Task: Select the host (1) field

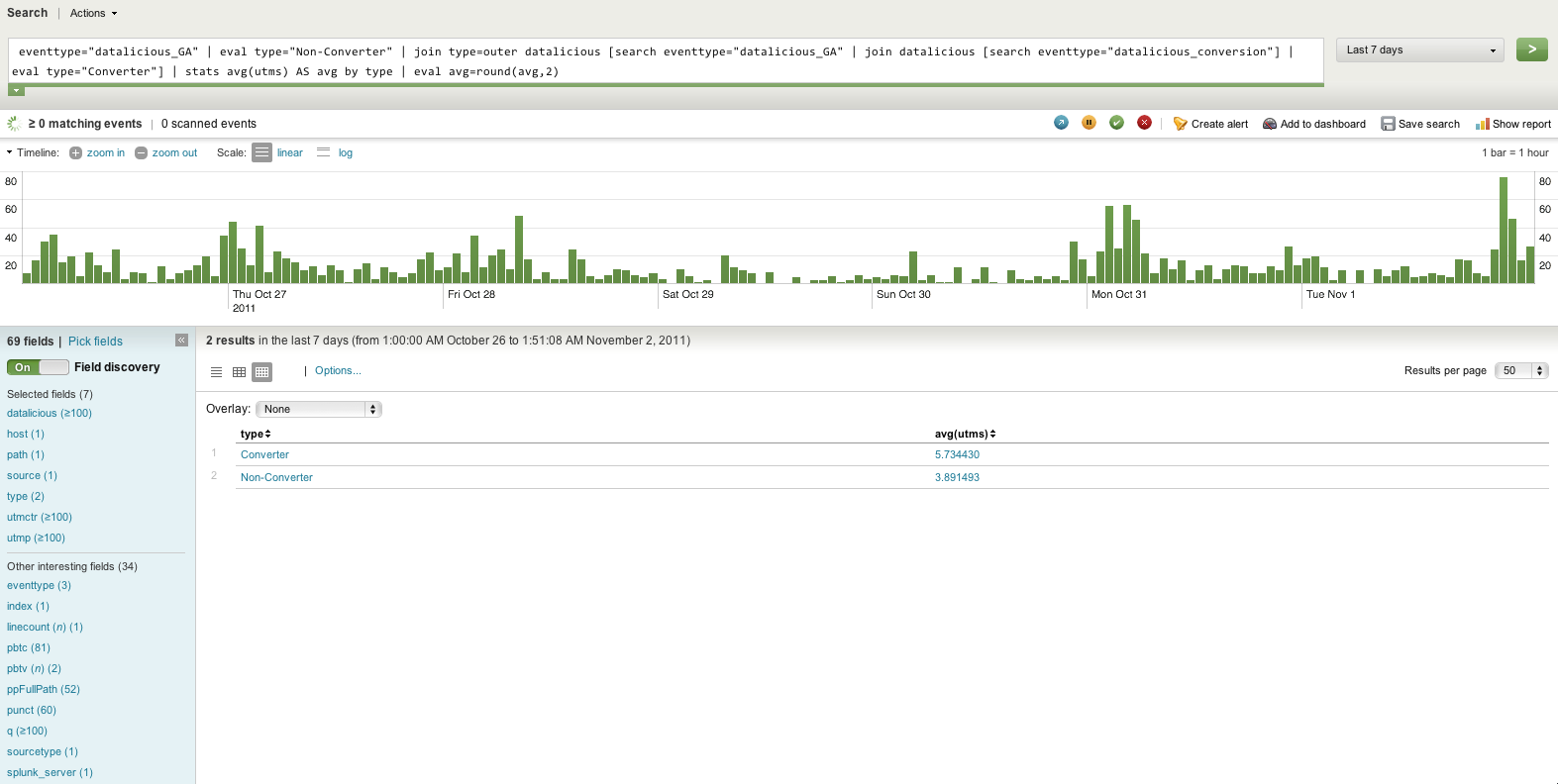Action: (25, 434)
